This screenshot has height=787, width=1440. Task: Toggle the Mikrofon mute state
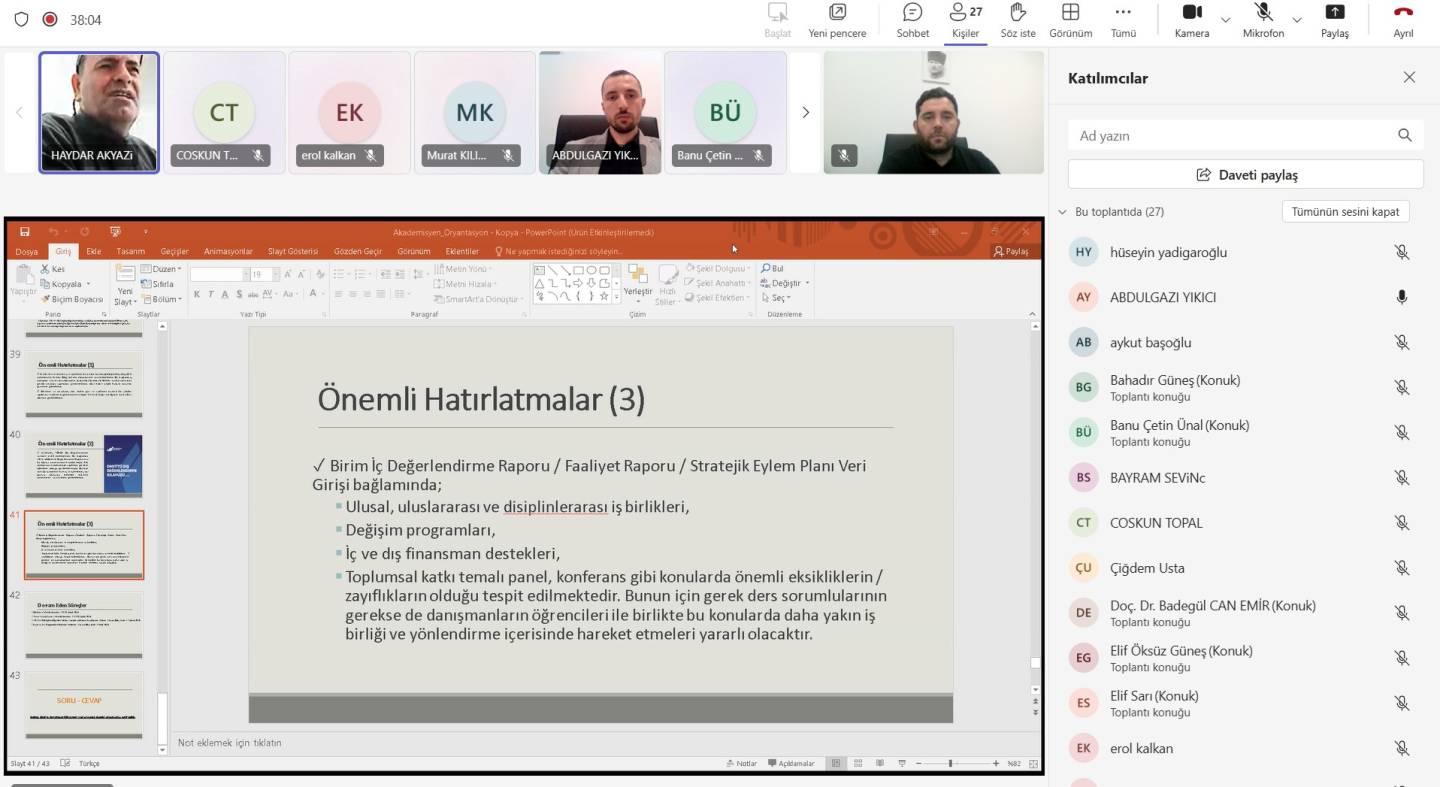(x=1263, y=13)
